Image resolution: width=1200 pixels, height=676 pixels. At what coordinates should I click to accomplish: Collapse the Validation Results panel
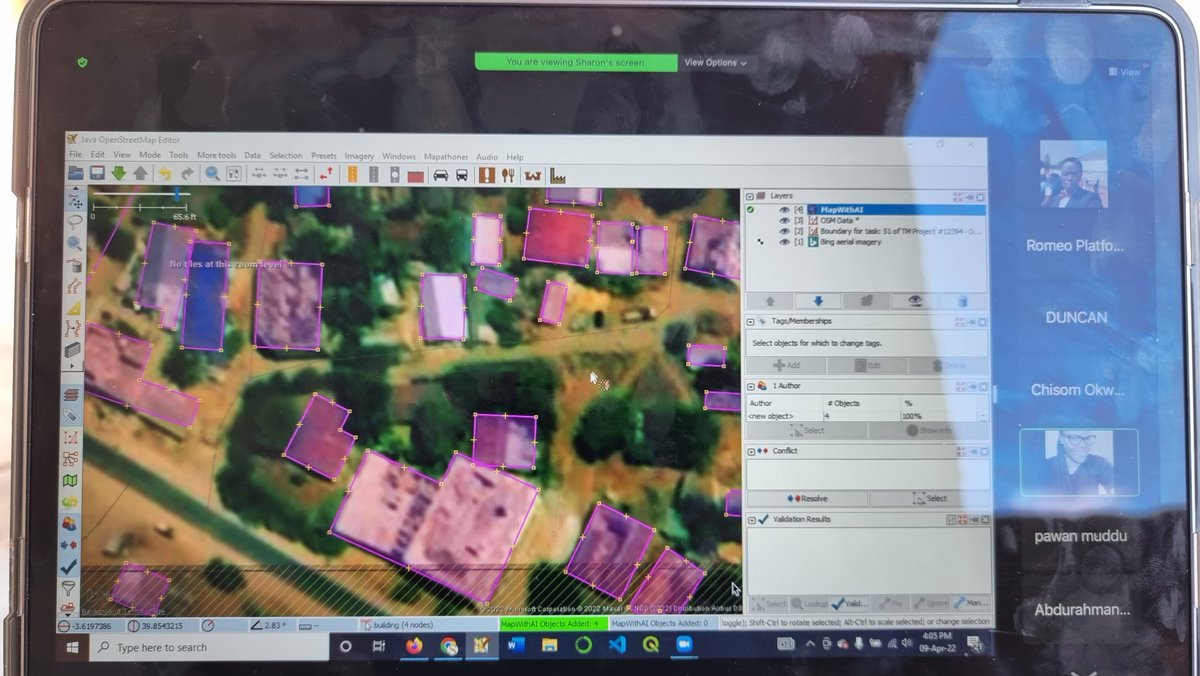tap(751, 520)
